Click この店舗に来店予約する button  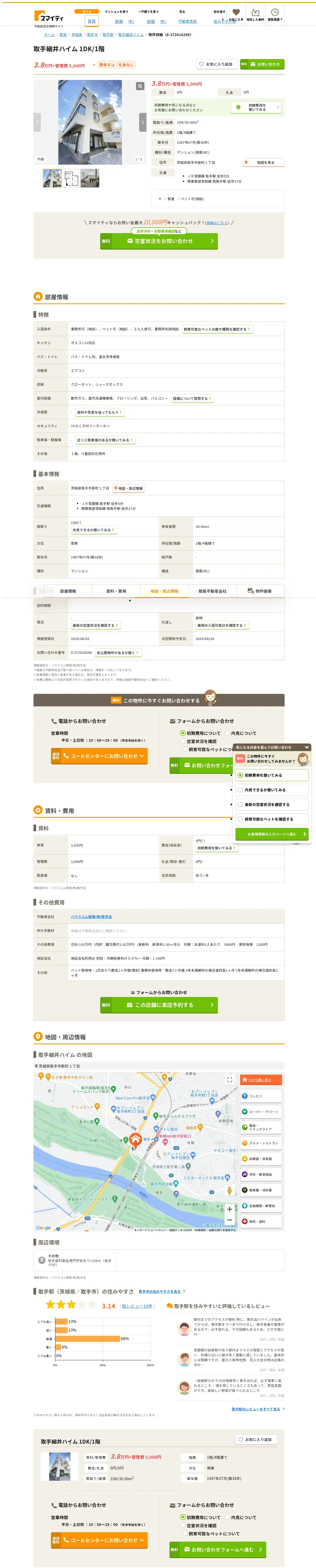click(159, 1005)
